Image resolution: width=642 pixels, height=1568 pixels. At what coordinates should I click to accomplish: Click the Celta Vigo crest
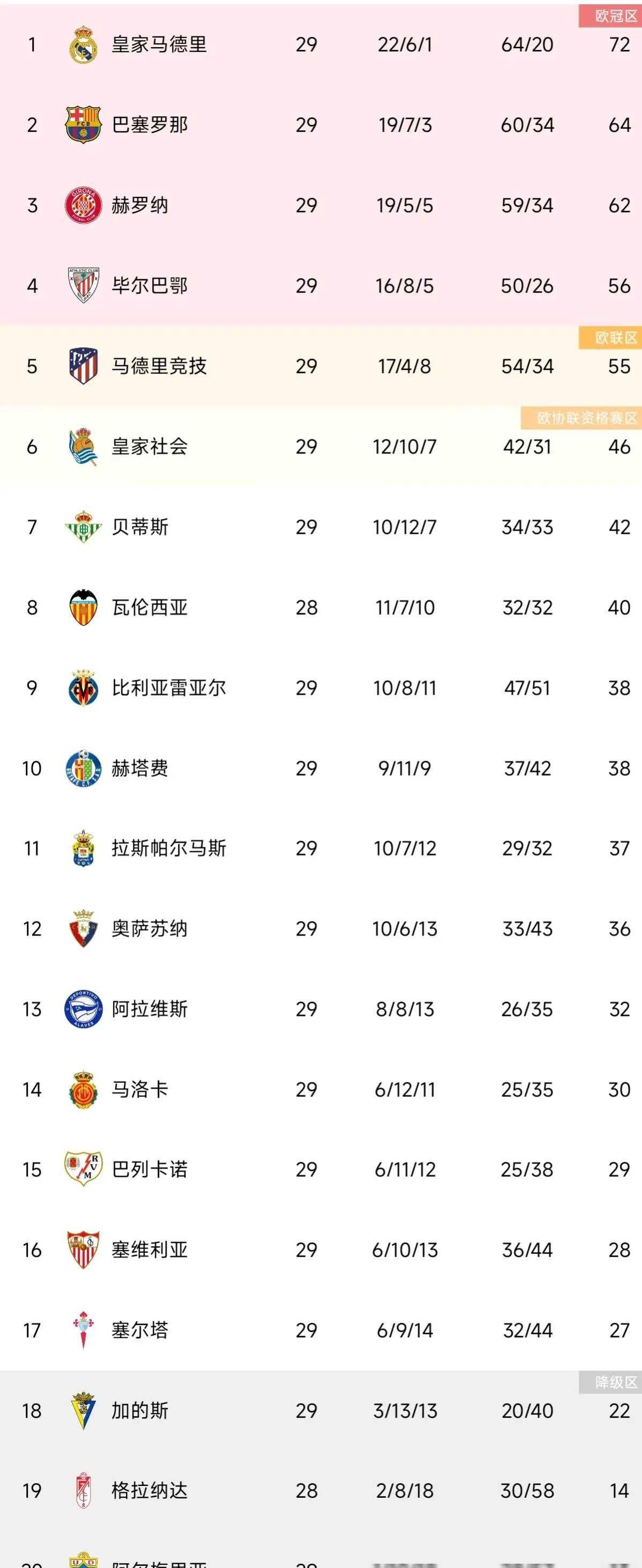coord(83,1330)
